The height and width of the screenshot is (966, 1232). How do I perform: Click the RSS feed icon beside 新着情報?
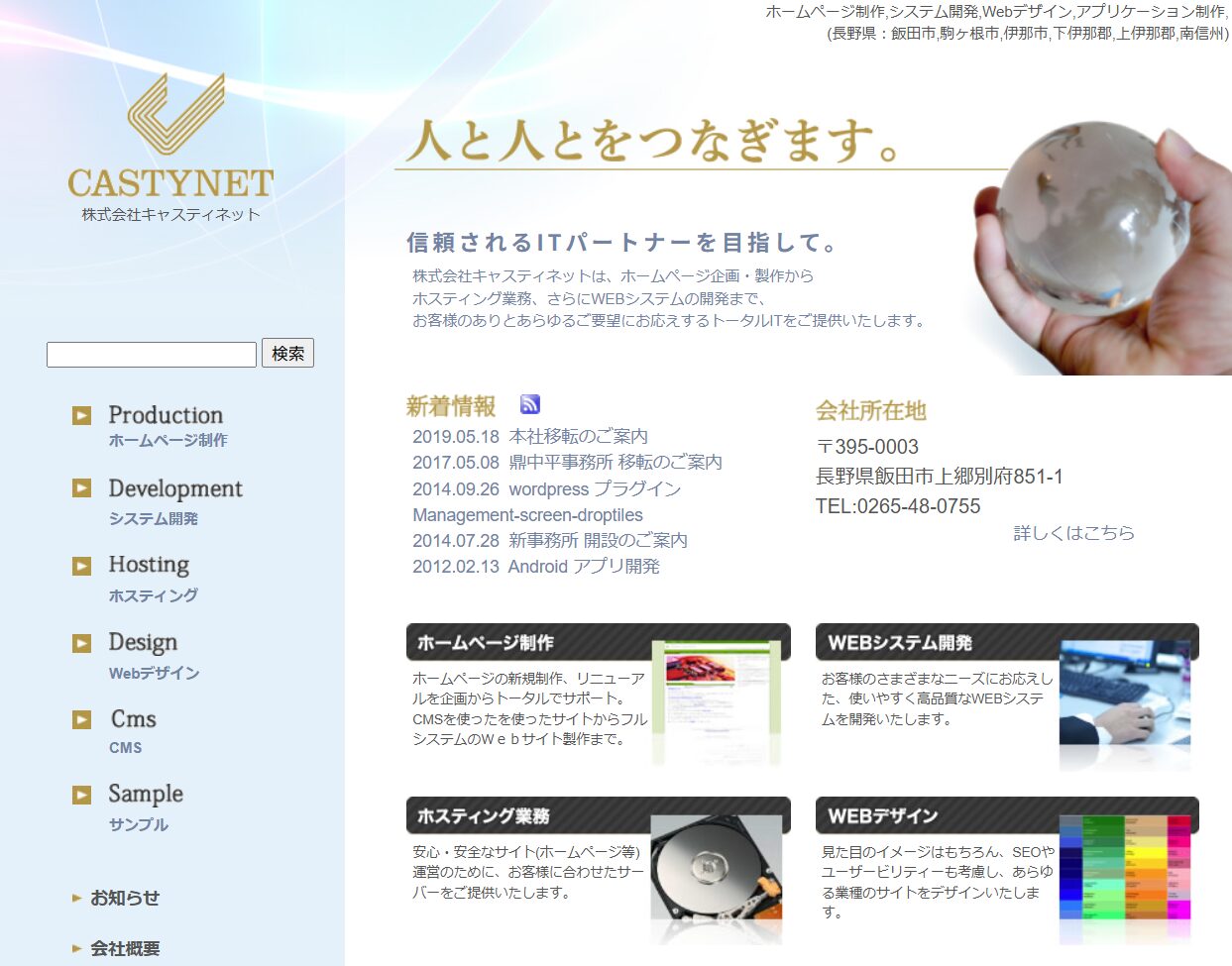[x=530, y=404]
